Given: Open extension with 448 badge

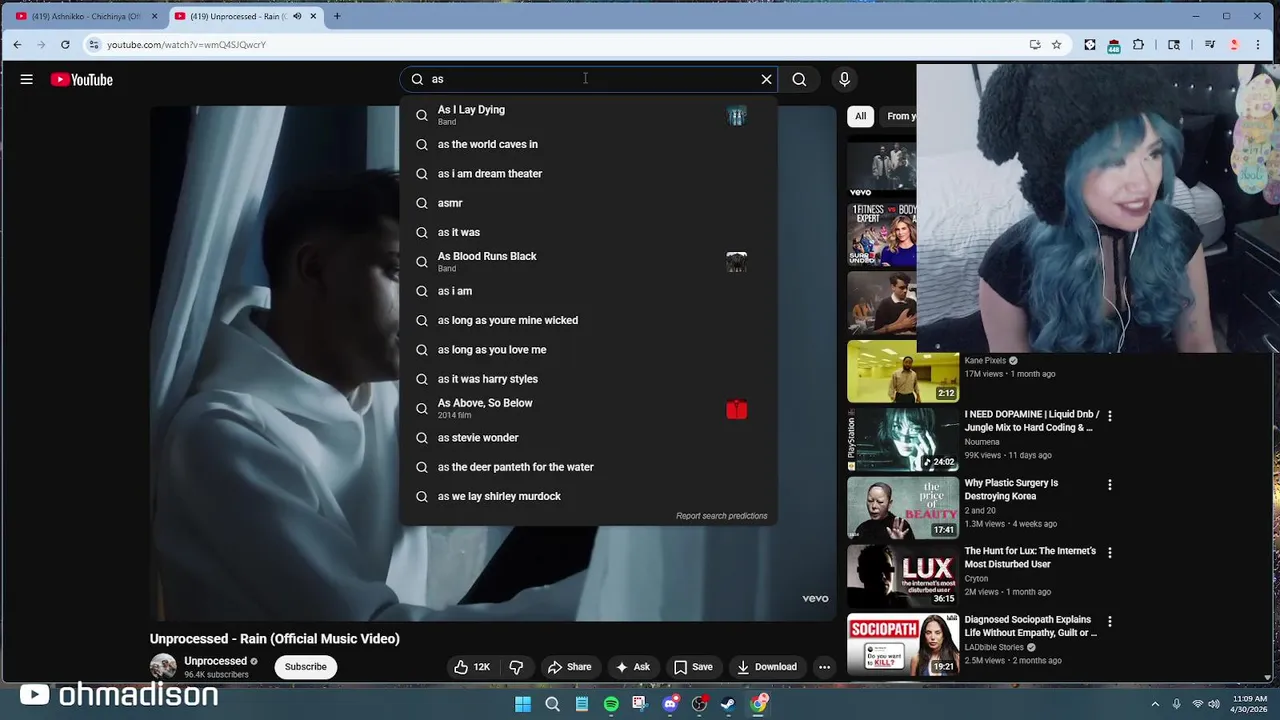Looking at the screenshot, I should pyautogui.click(x=1114, y=45).
